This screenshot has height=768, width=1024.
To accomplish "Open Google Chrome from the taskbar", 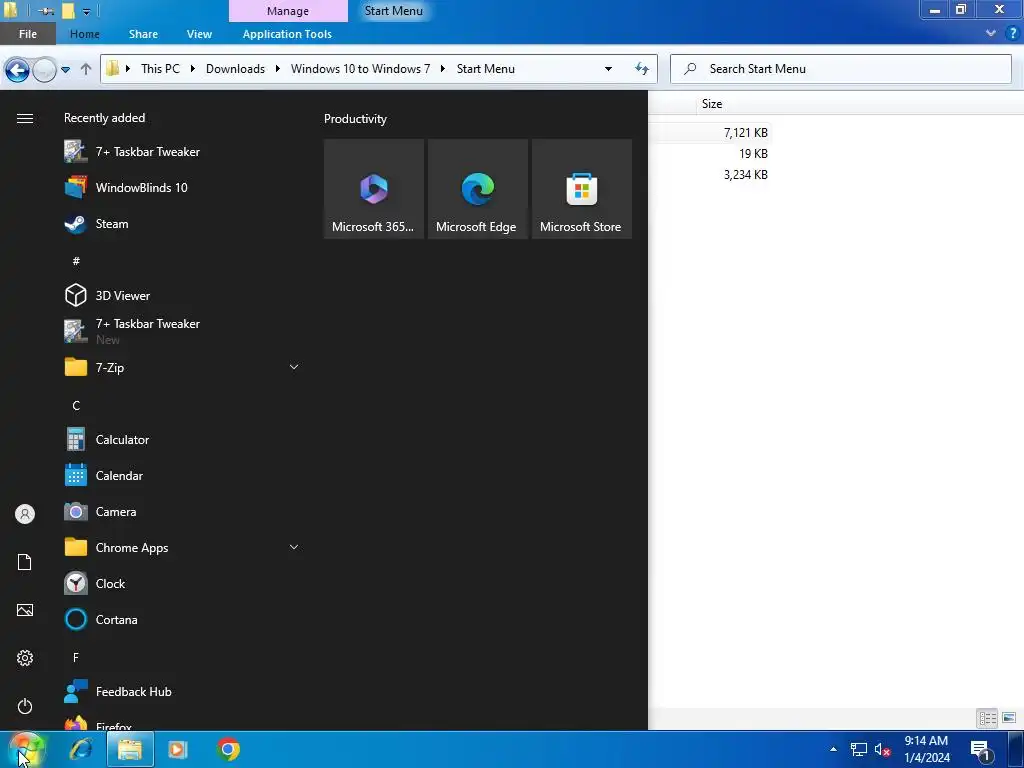I will (228, 749).
